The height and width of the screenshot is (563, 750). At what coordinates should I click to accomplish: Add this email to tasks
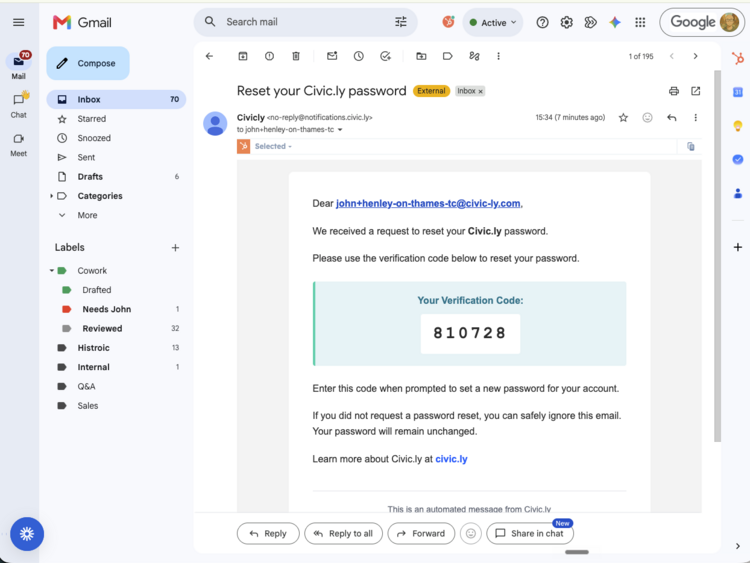(x=386, y=56)
